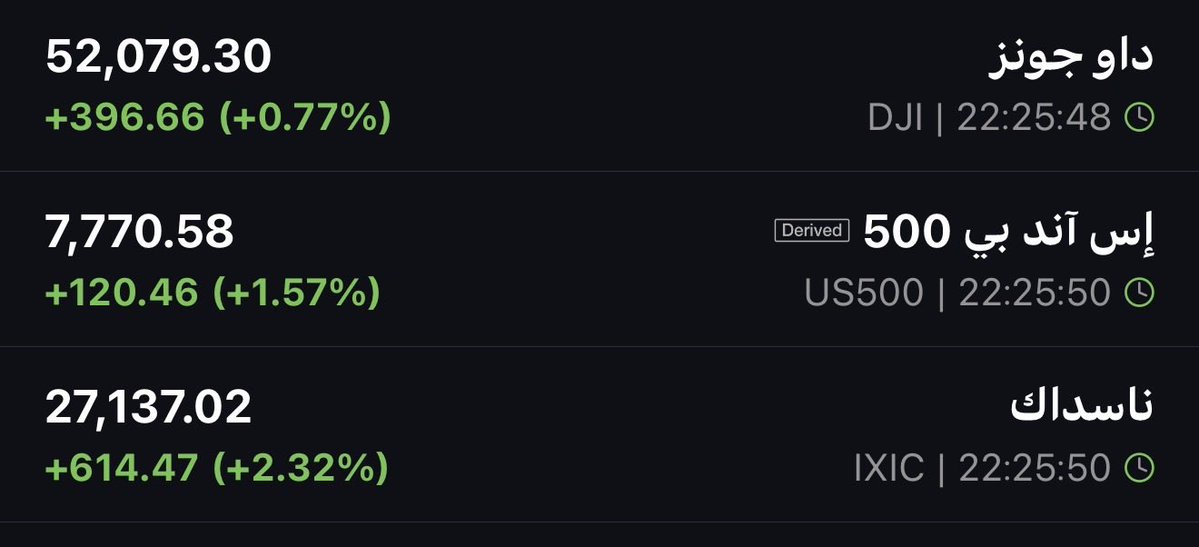Select the Nasdaq price 27,137.02
1199x547 pixels.
[x=148, y=408]
